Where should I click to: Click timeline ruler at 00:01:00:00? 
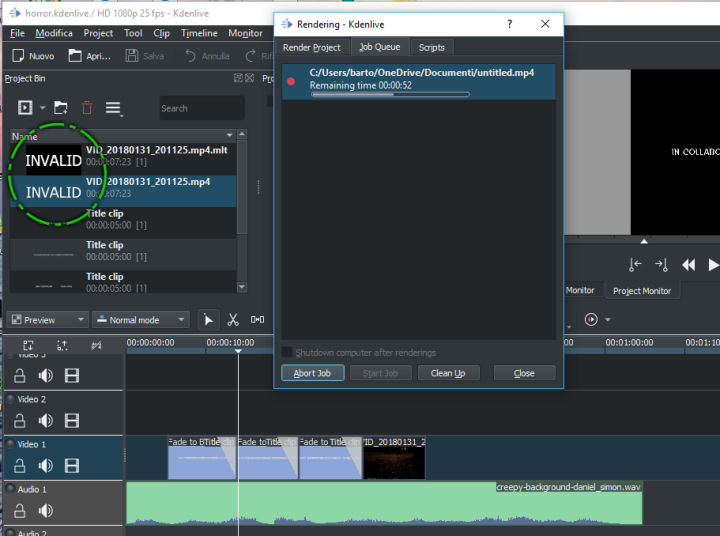tap(629, 343)
